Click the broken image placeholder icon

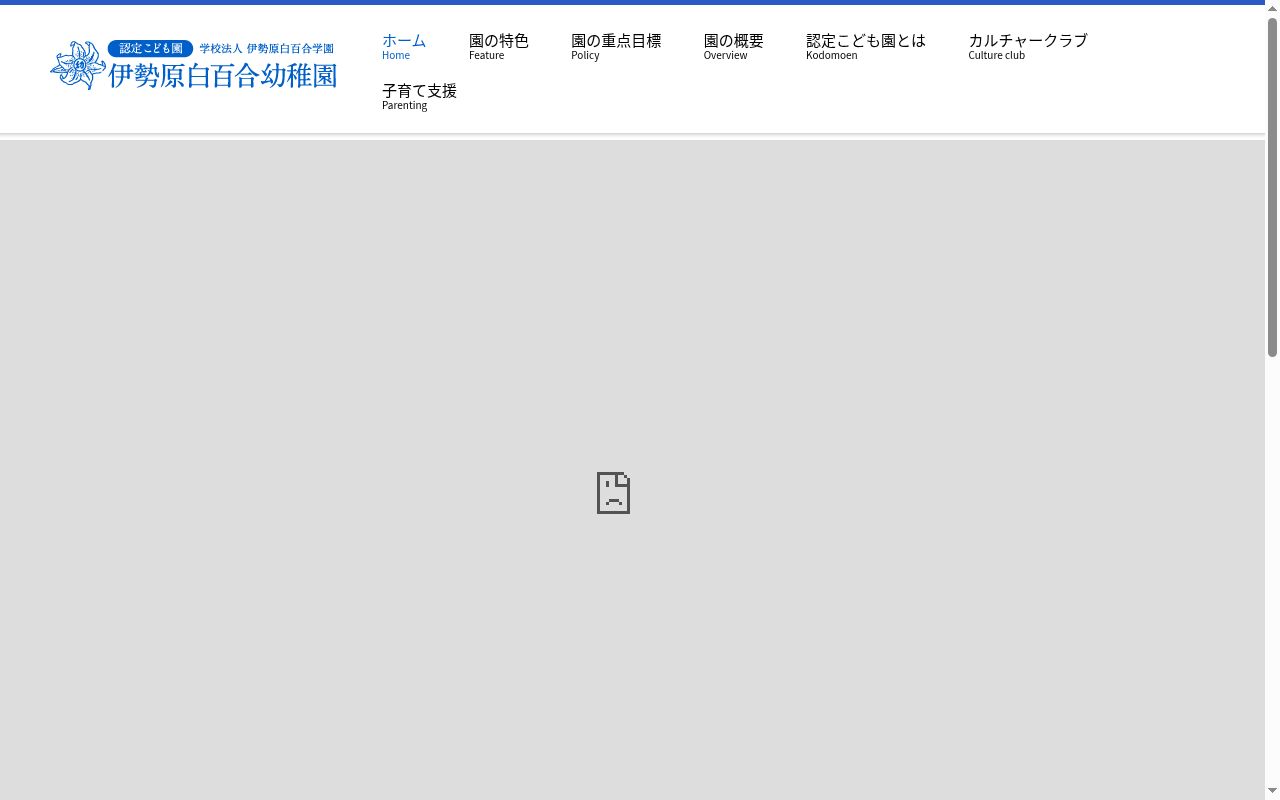tap(613, 493)
